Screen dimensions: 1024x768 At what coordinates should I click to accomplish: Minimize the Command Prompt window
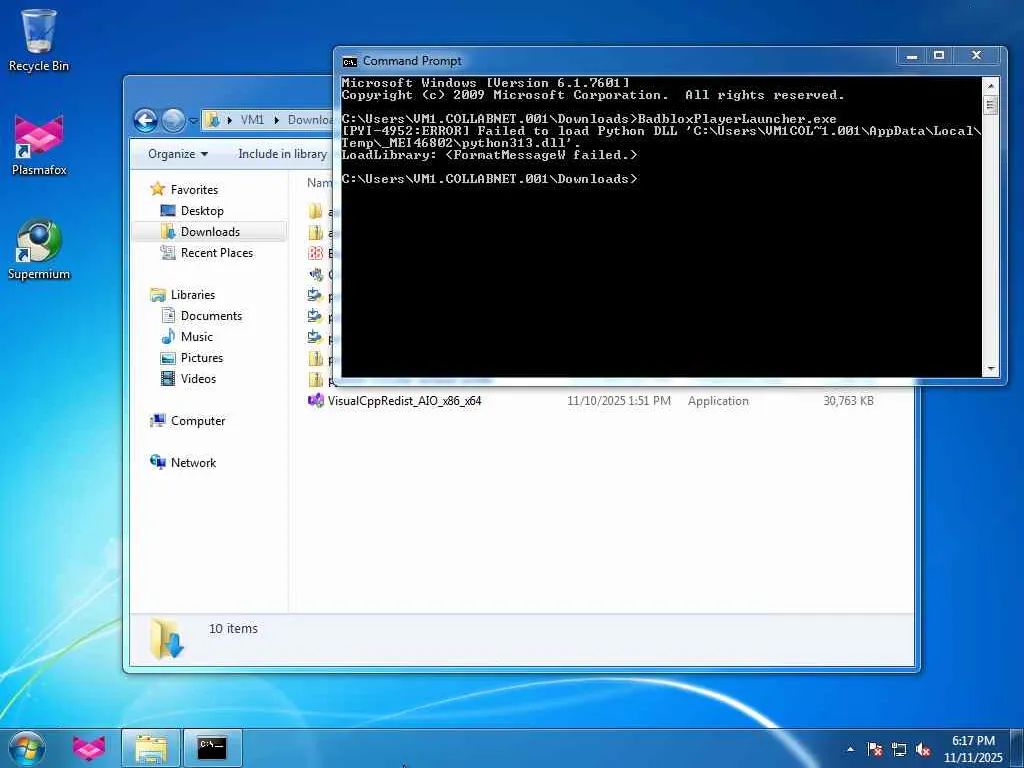click(x=912, y=56)
